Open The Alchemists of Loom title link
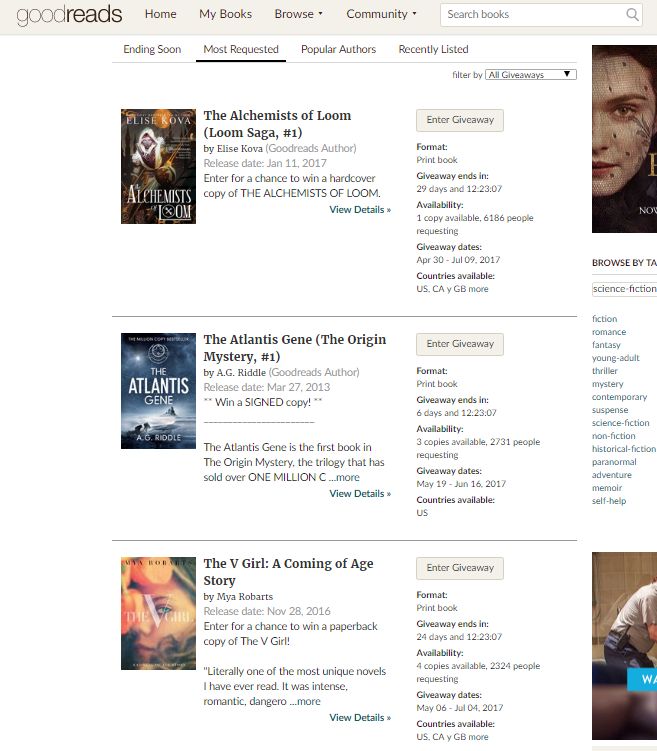Screen dimensions: 657x751 click(277, 124)
